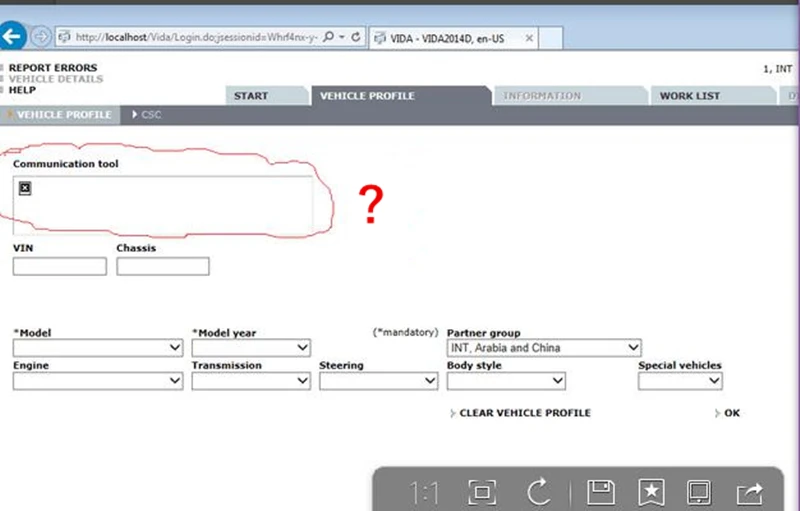Click the OK button
The height and width of the screenshot is (511, 800).
click(x=732, y=413)
